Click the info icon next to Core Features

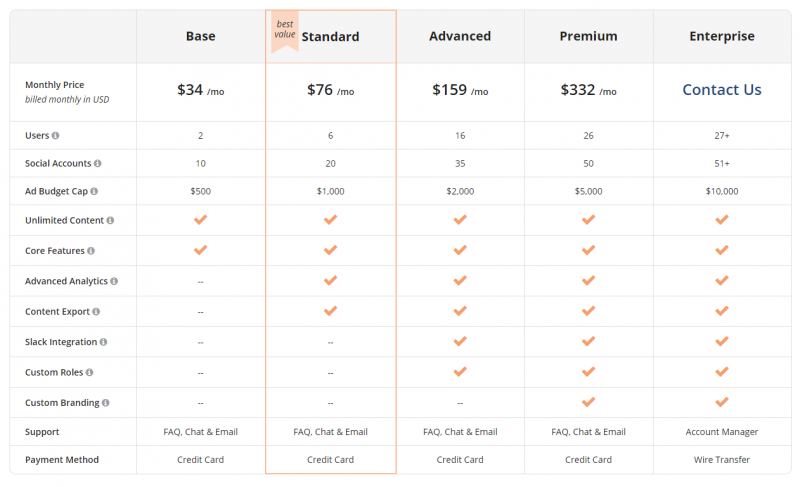pos(91,251)
